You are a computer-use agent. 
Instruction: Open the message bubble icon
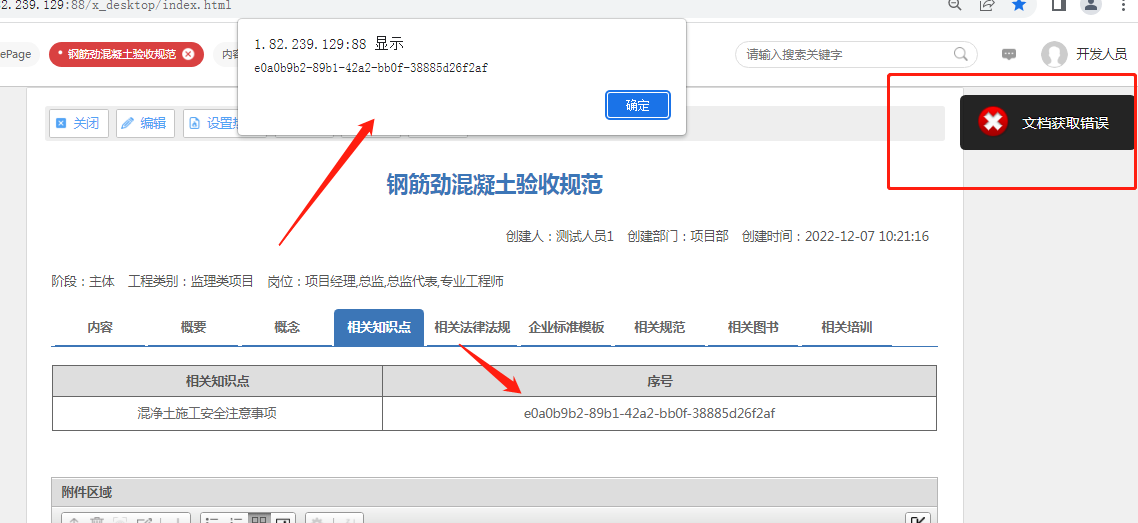[x=1009, y=54]
